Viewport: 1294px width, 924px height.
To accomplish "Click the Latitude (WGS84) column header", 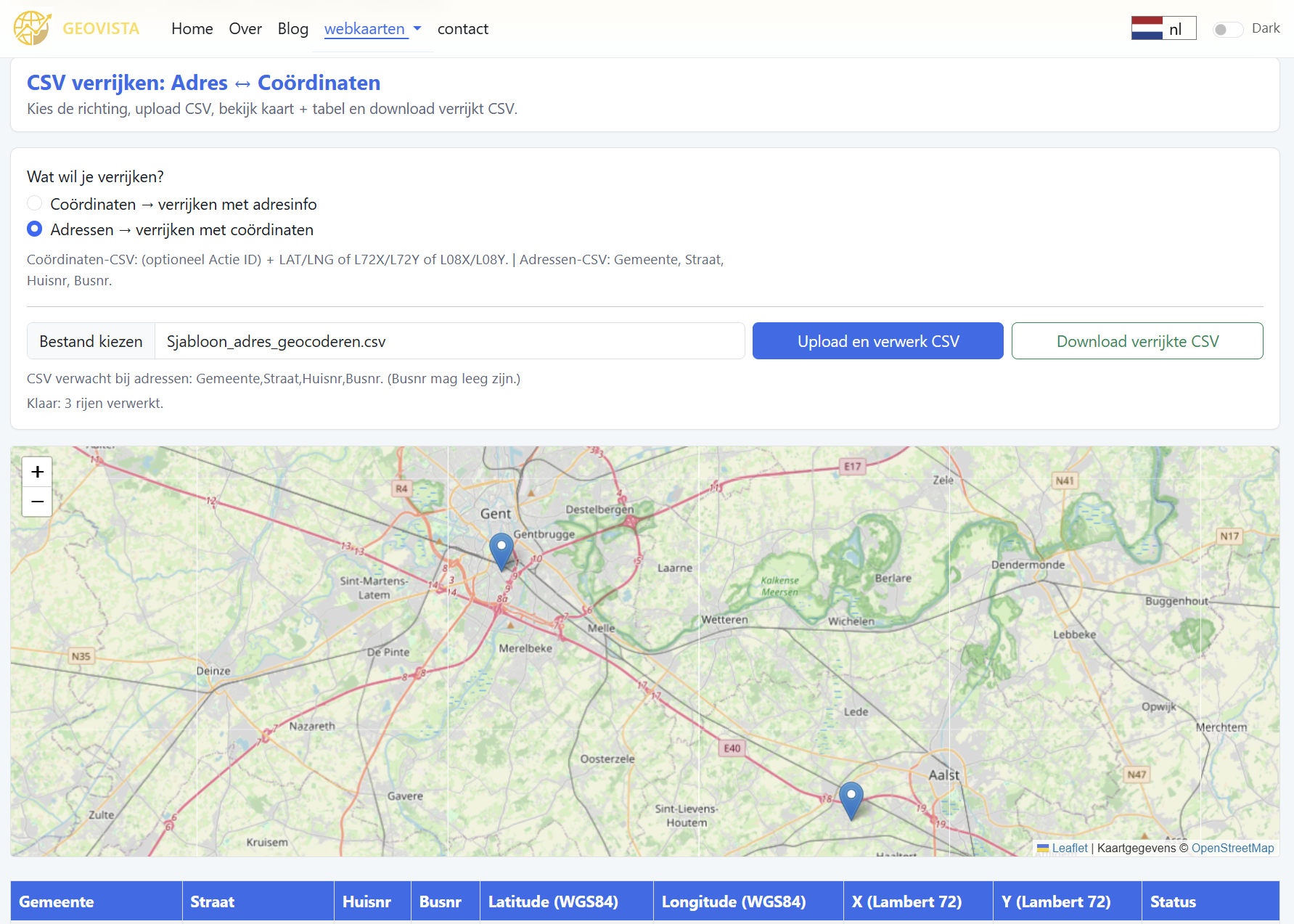I will pos(553,901).
